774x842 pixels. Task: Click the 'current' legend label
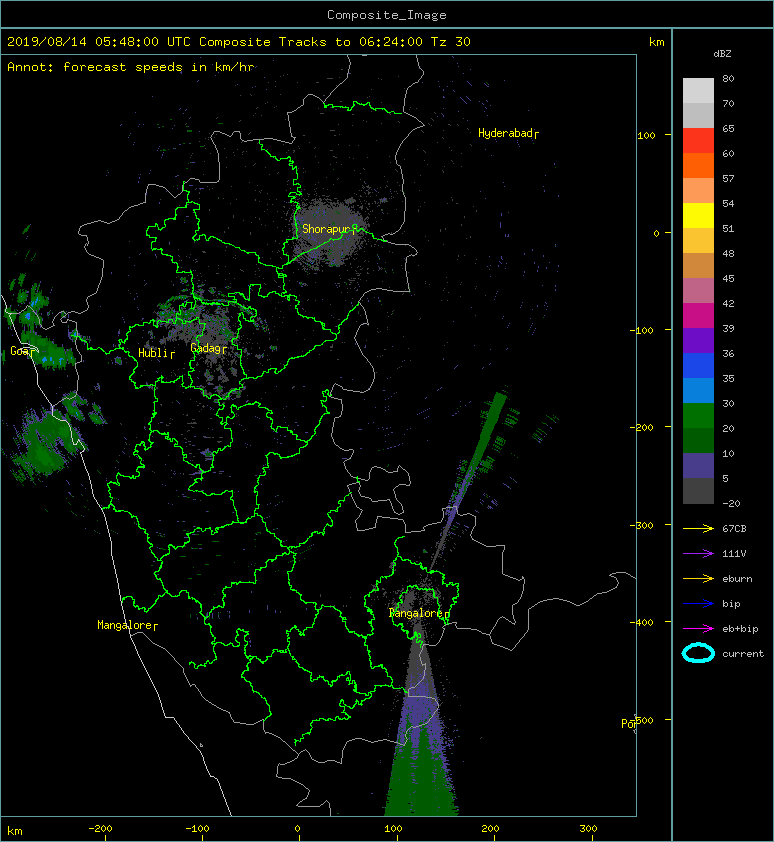[x=743, y=654]
